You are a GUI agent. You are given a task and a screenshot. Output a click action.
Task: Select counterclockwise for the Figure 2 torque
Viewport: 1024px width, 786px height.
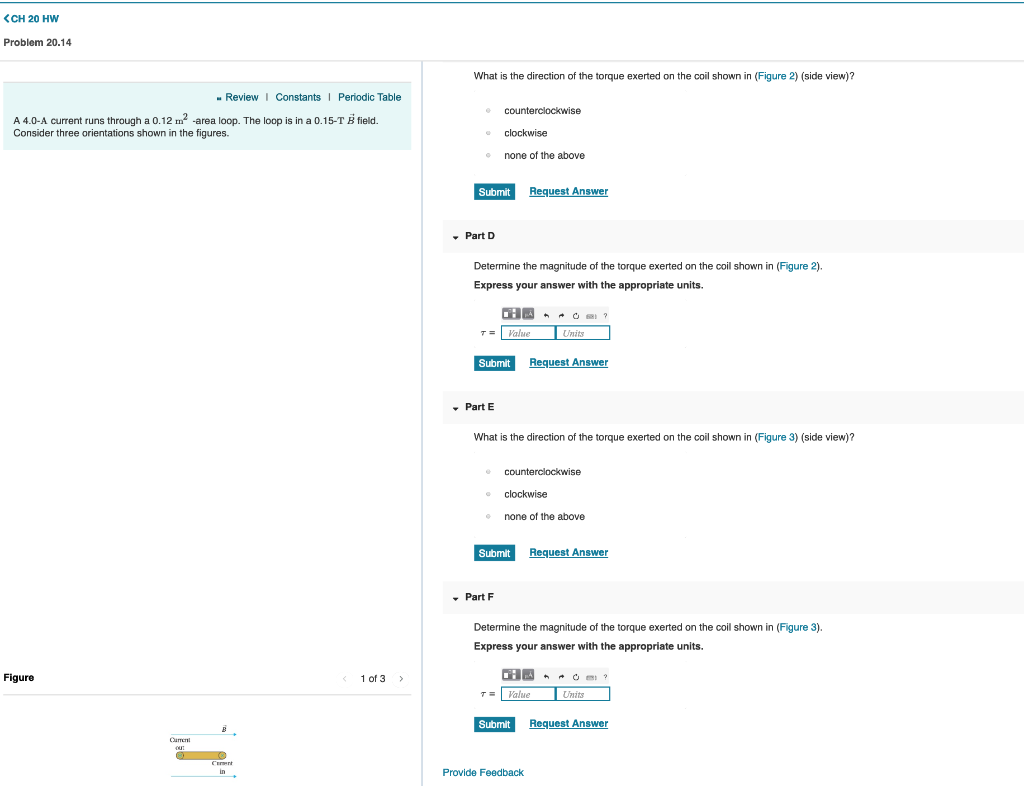pyautogui.click(x=488, y=110)
